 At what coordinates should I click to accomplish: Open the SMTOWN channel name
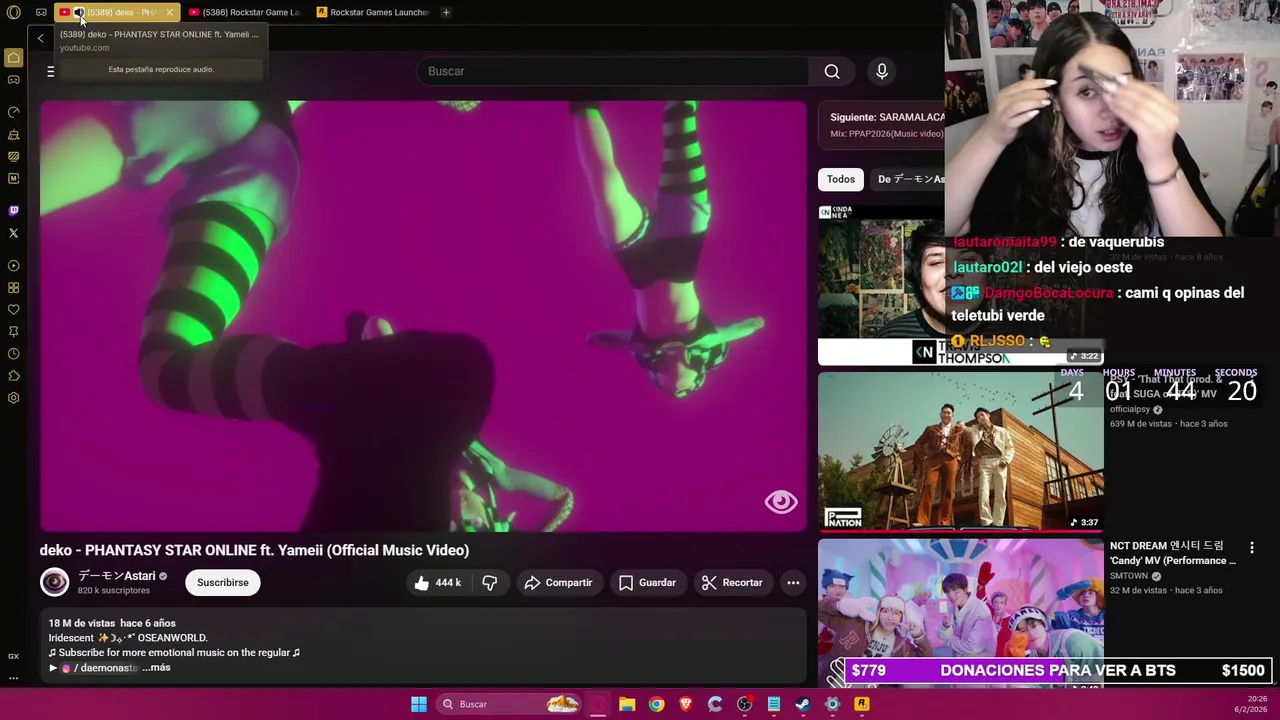[1129, 576]
